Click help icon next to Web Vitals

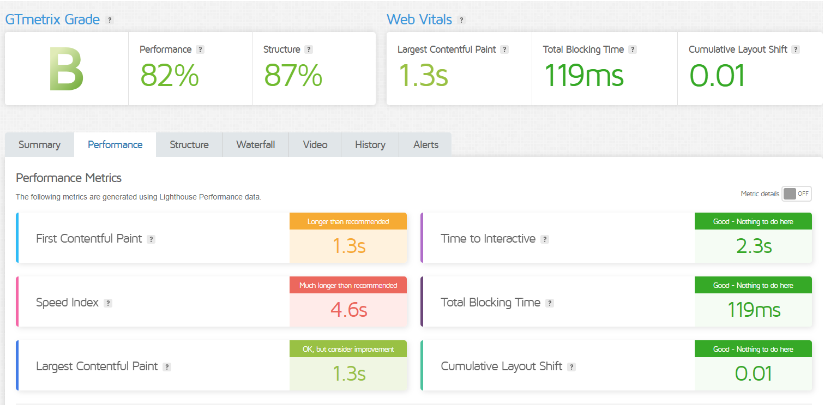461,20
